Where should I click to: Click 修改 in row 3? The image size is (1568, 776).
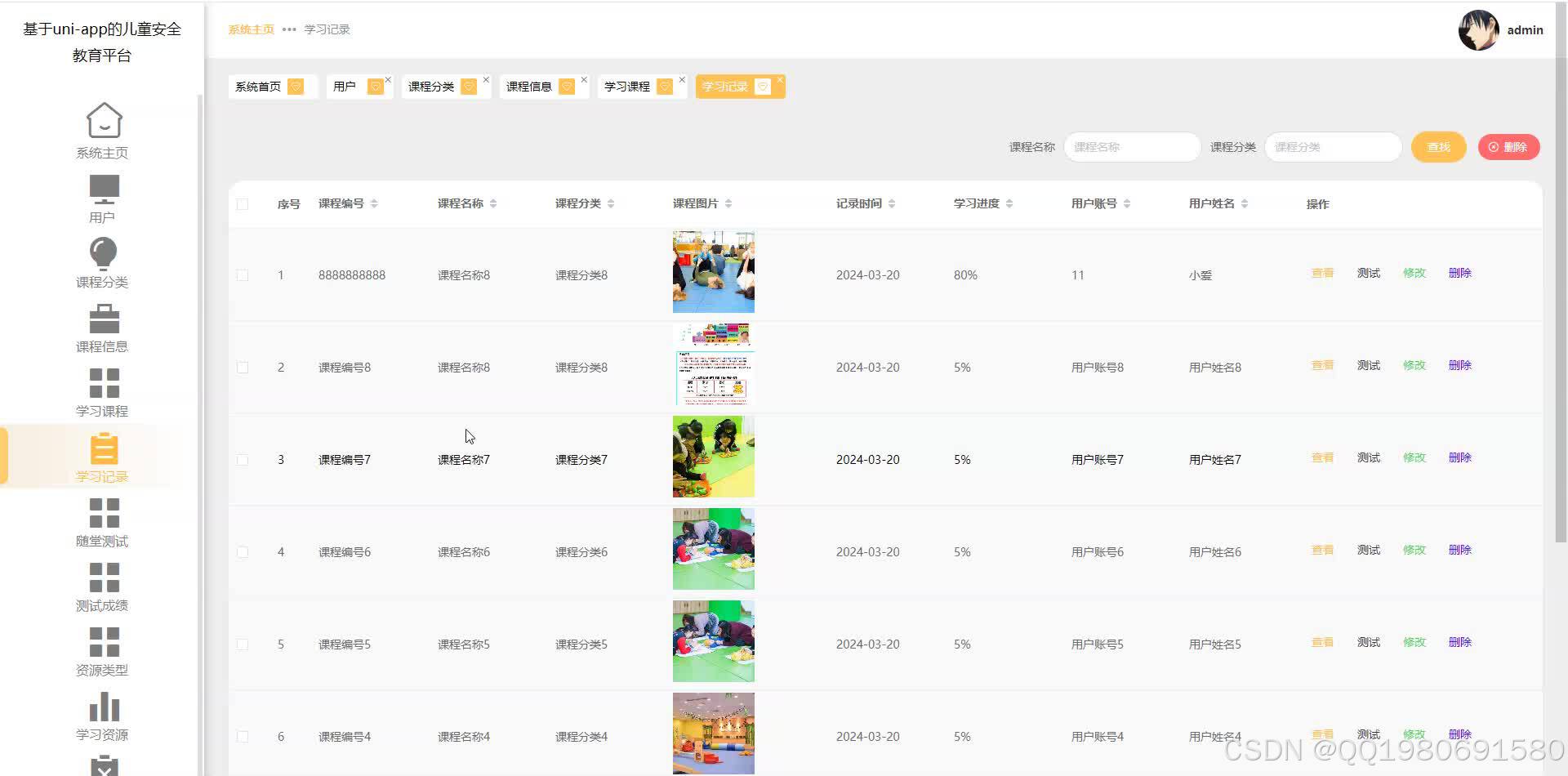coord(1414,457)
